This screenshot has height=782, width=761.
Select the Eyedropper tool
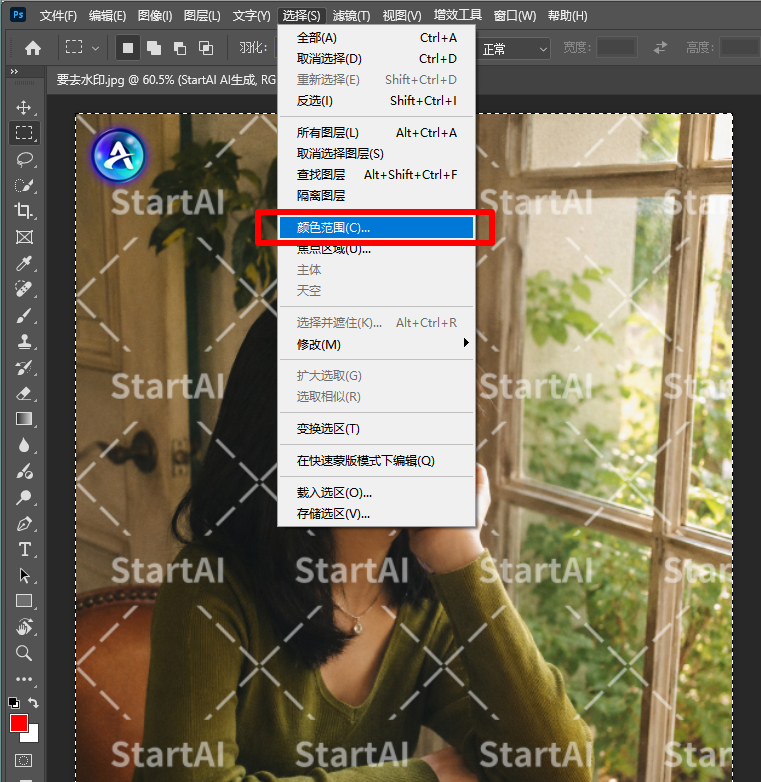coord(24,263)
